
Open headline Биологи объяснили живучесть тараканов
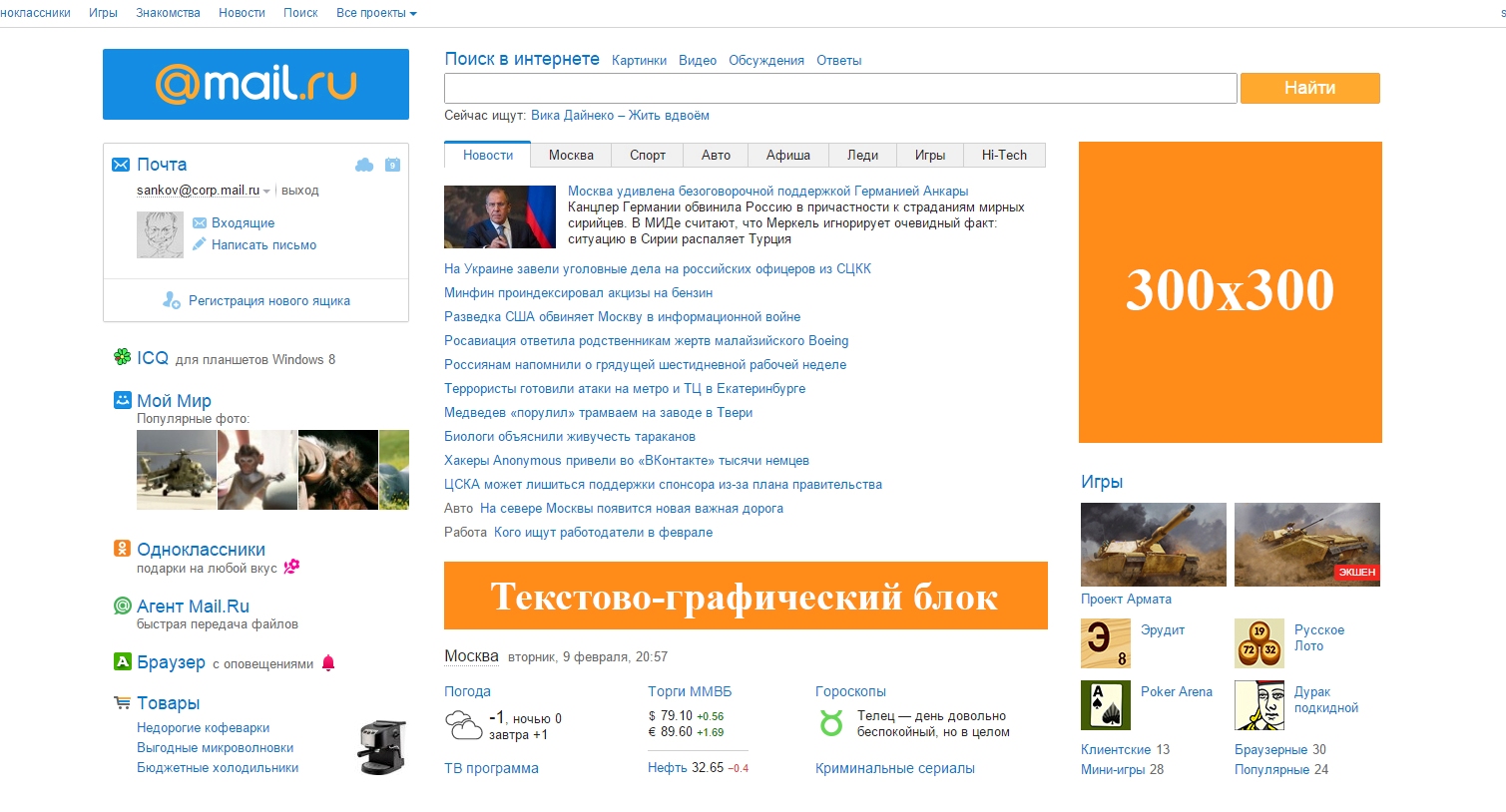tap(570, 436)
